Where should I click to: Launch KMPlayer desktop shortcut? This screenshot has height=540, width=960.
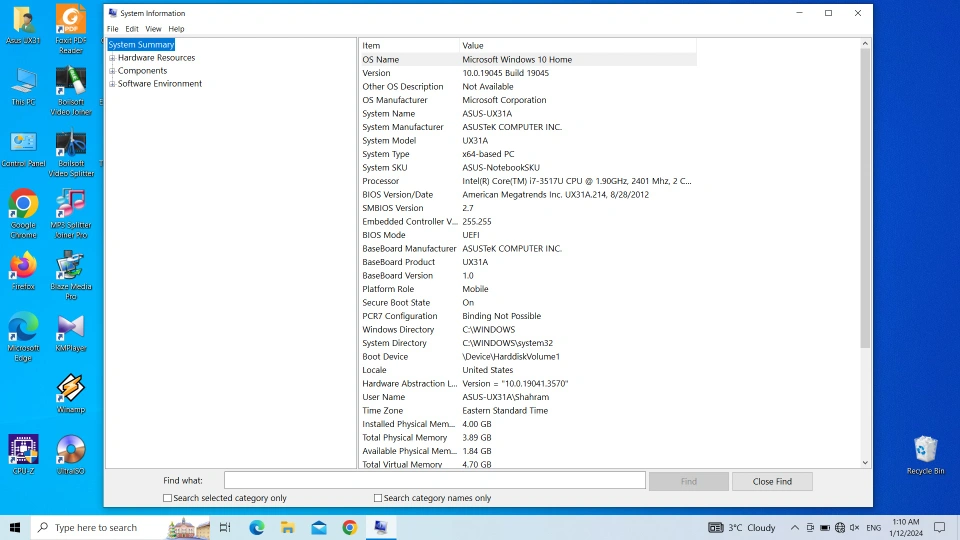[x=71, y=332]
